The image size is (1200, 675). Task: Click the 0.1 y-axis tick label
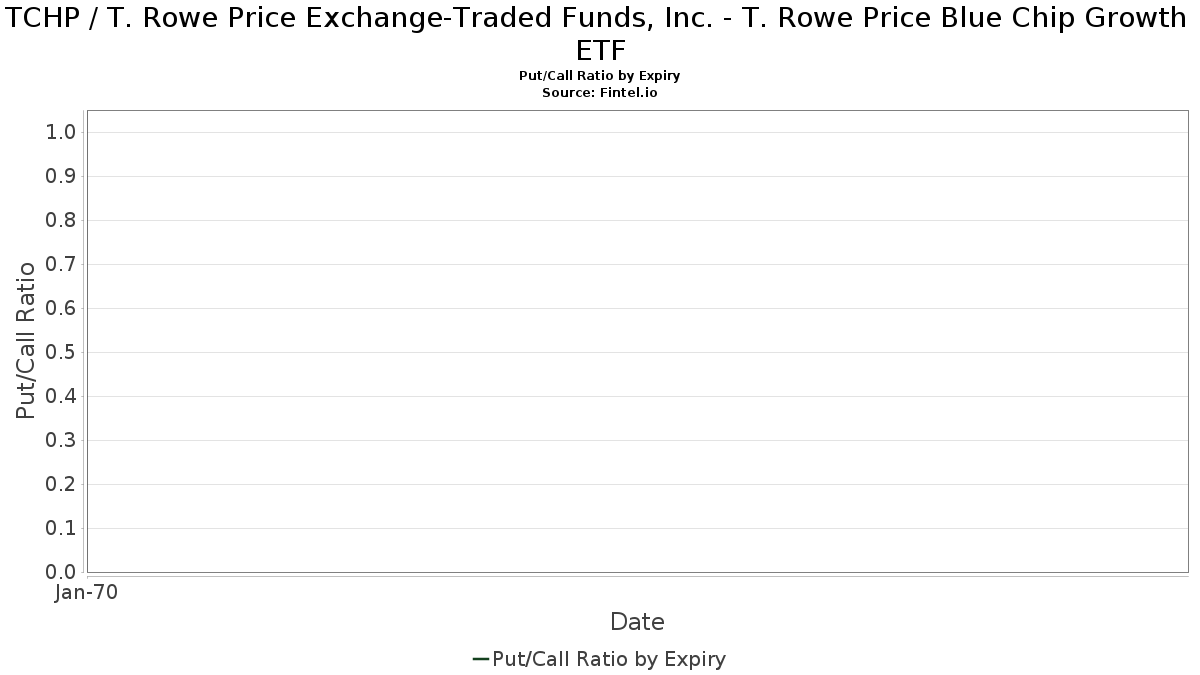(60, 529)
